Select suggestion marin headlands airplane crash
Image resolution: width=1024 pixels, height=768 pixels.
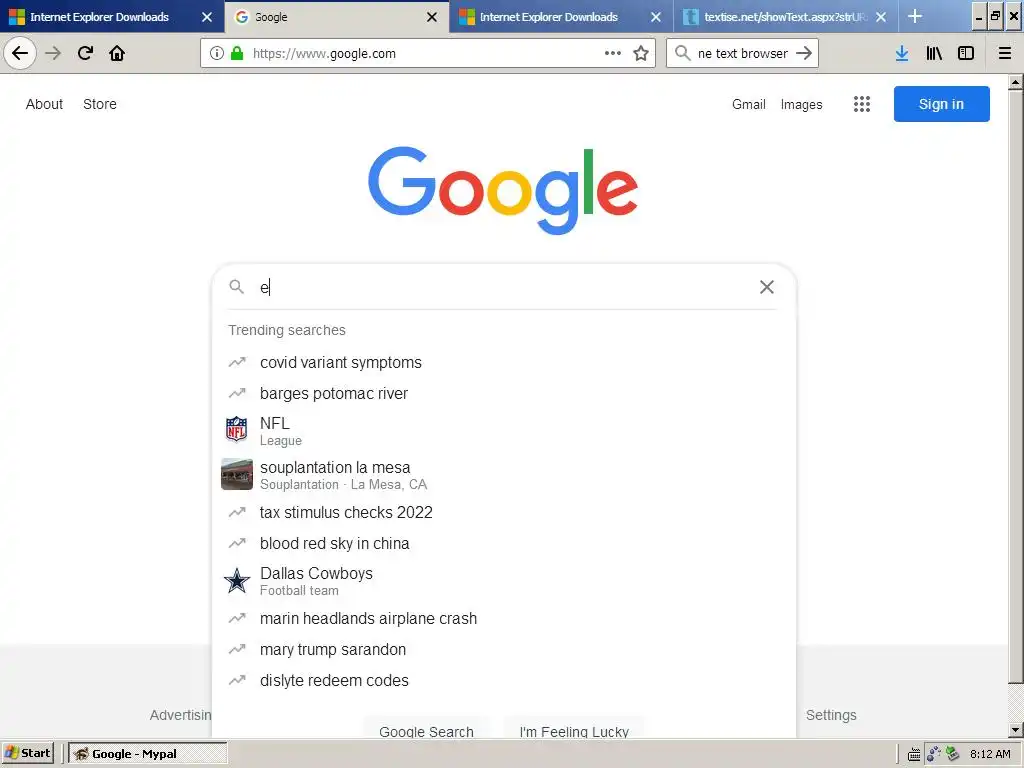click(504, 618)
